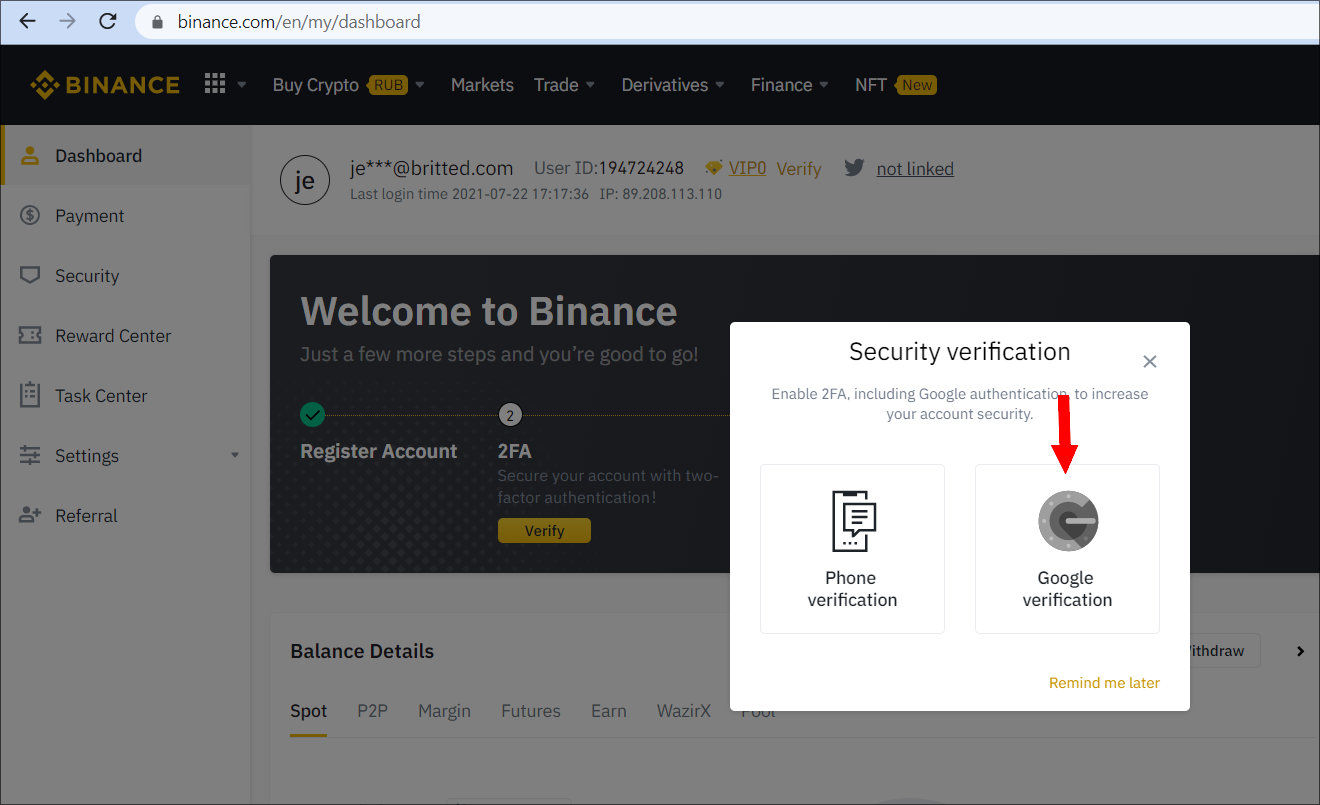The image size is (1320, 805).
Task: Click the User ID 194724248 text
Action: (609, 168)
